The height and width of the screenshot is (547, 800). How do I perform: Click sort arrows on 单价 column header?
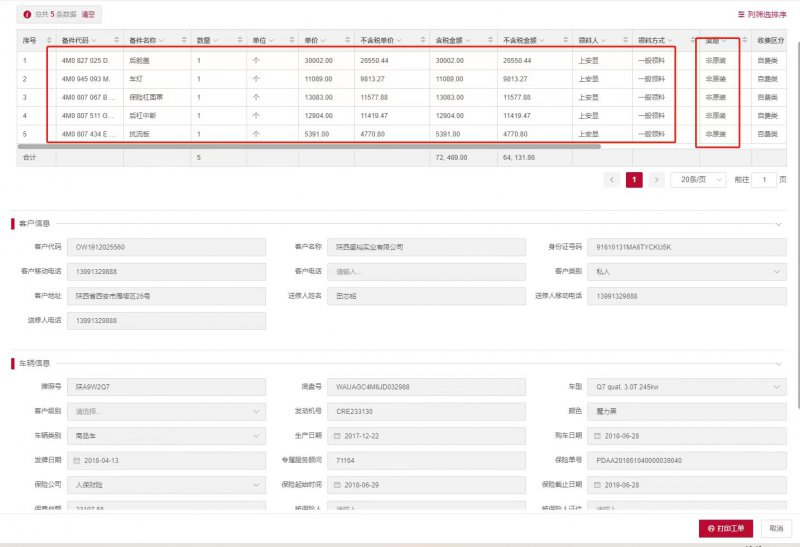(x=347, y=40)
